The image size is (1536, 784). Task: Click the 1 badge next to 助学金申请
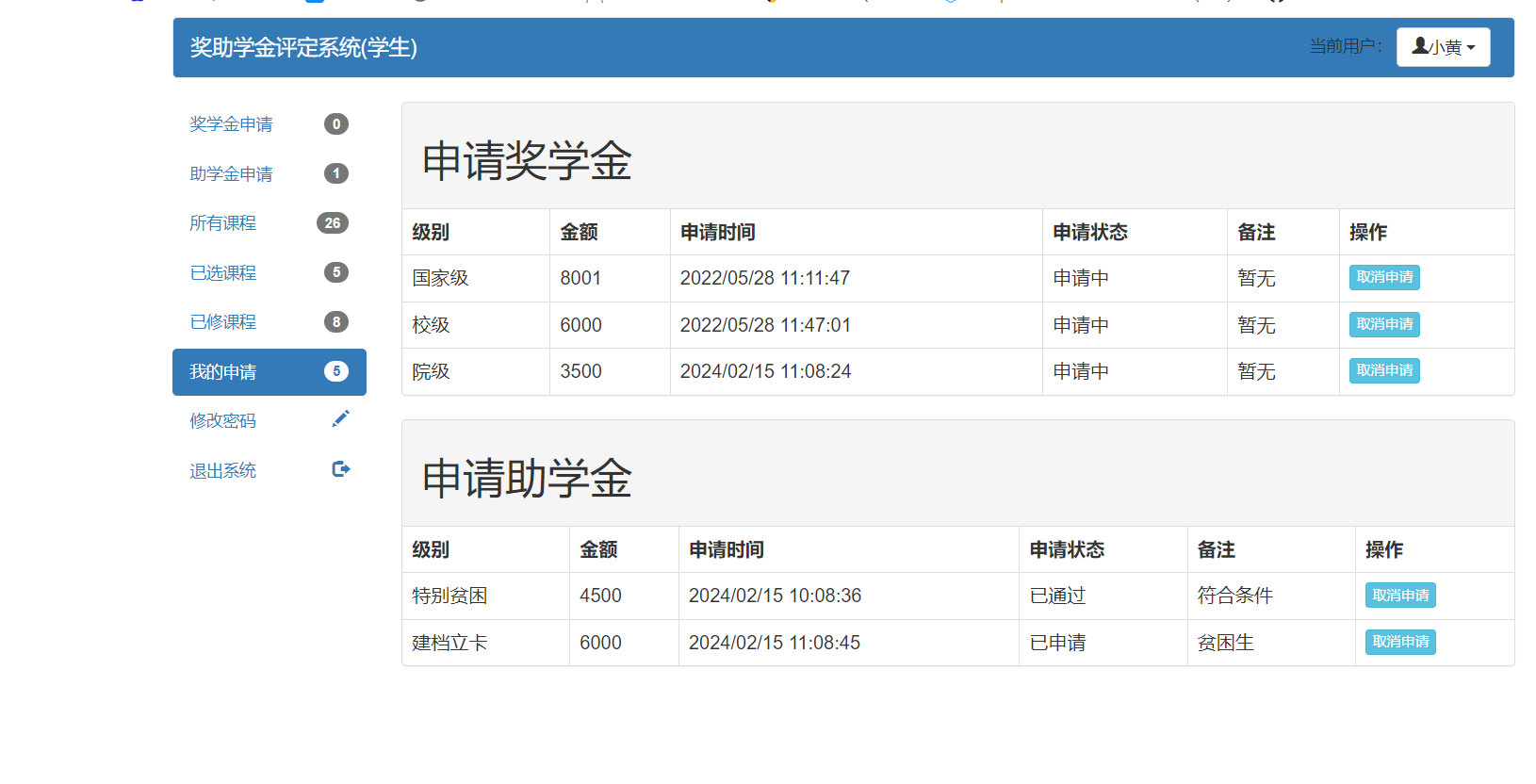click(x=336, y=173)
